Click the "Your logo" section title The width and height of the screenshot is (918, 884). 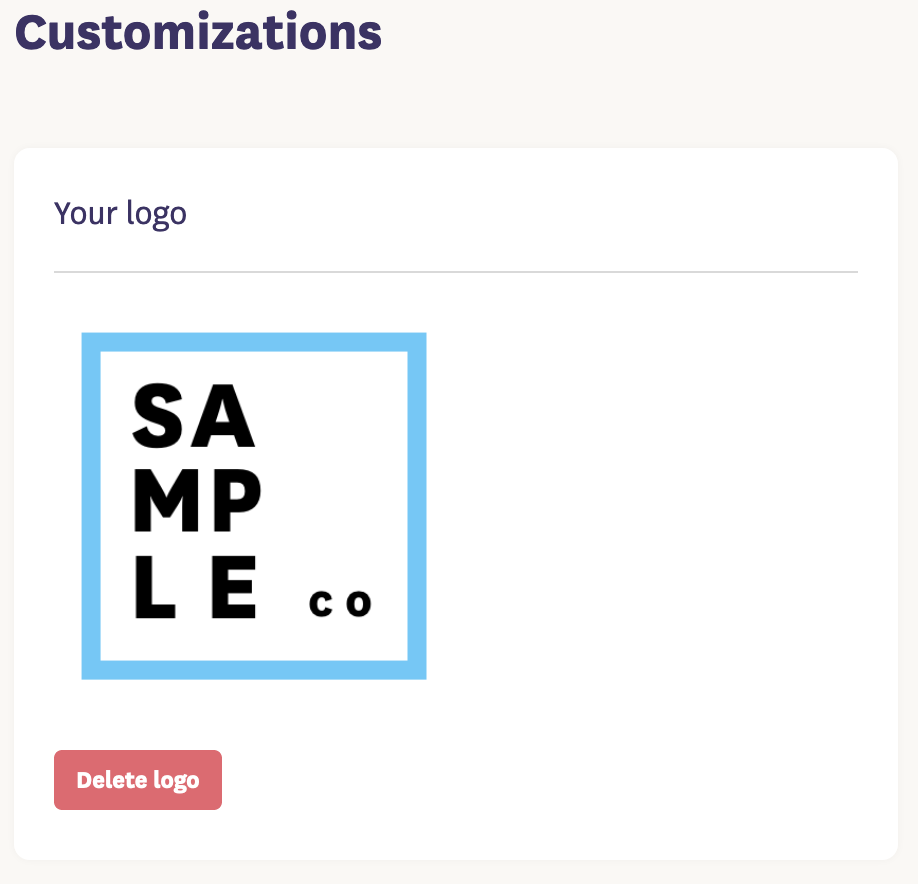point(120,213)
